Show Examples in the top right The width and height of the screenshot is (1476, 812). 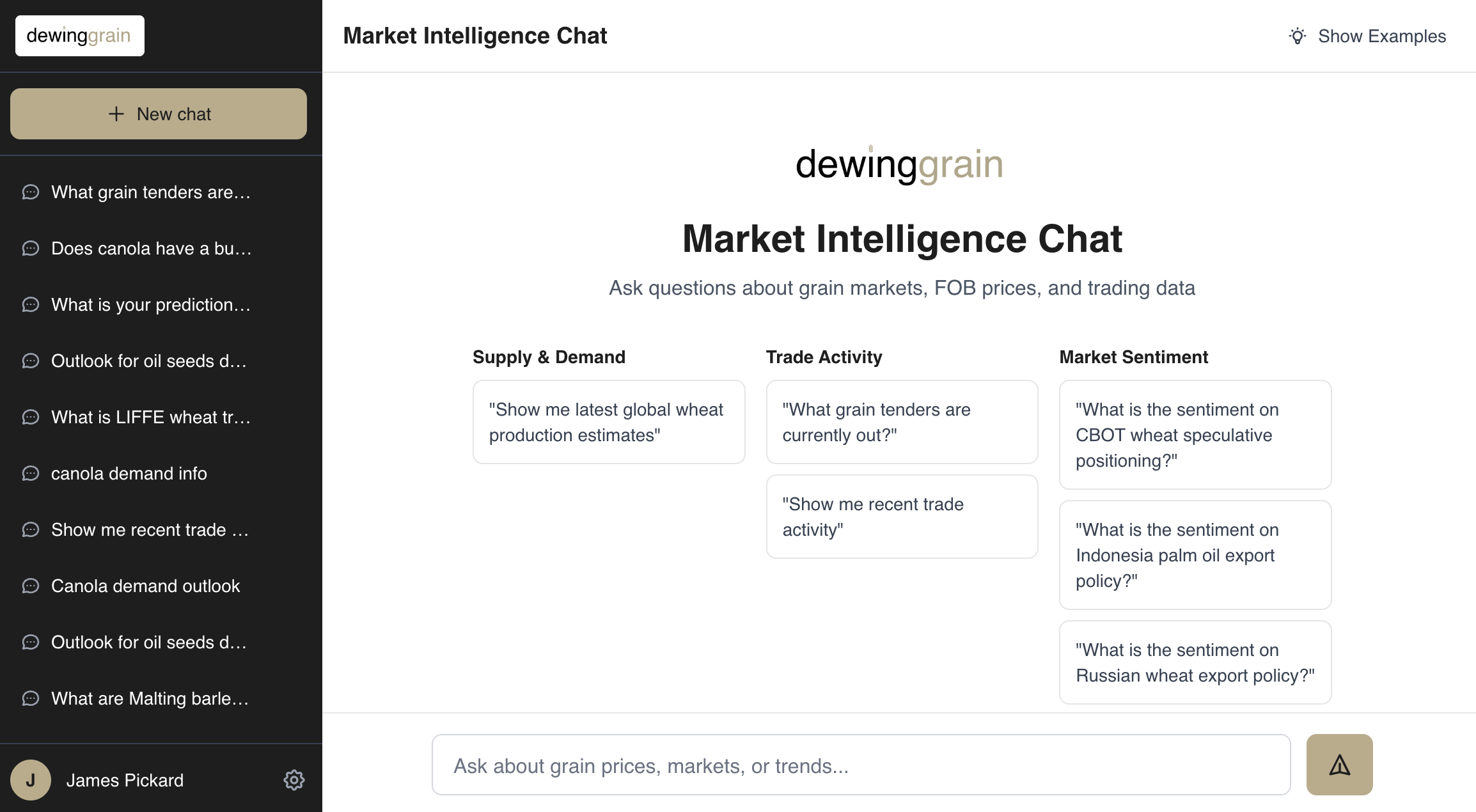[x=1381, y=36]
